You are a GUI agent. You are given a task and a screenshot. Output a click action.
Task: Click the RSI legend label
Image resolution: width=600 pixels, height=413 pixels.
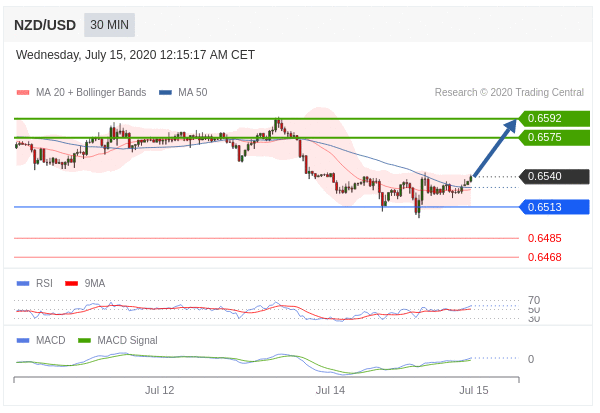(x=44, y=283)
